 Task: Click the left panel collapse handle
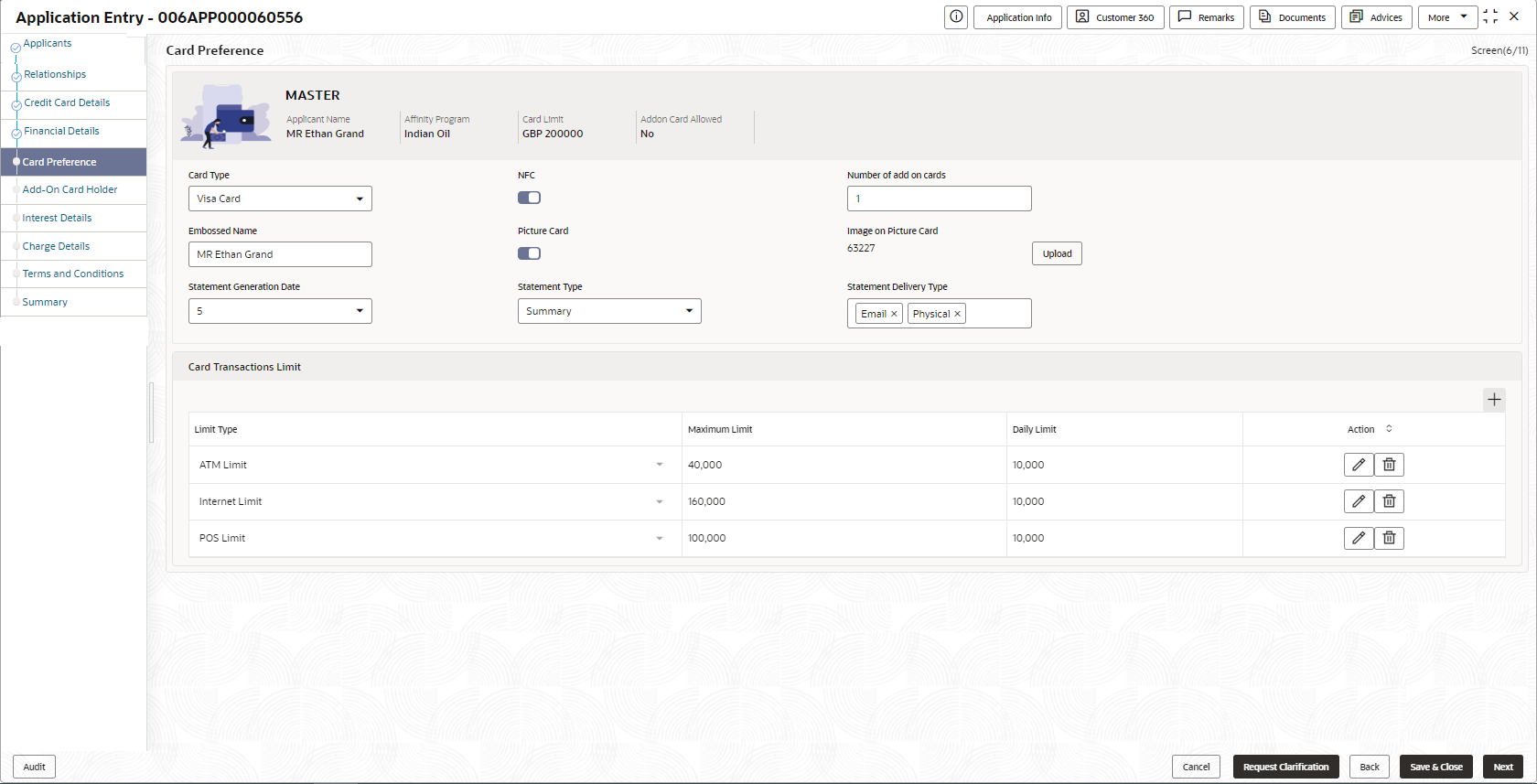coord(151,412)
